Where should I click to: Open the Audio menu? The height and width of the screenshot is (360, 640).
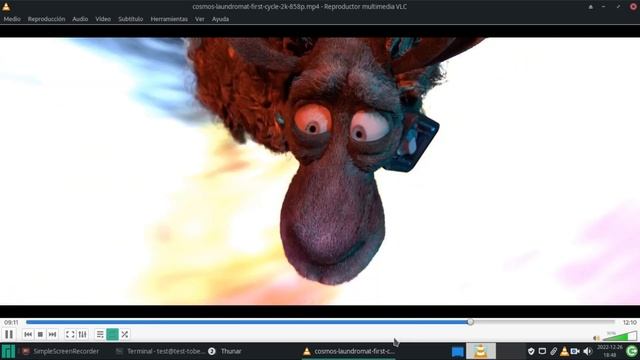click(x=80, y=19)
